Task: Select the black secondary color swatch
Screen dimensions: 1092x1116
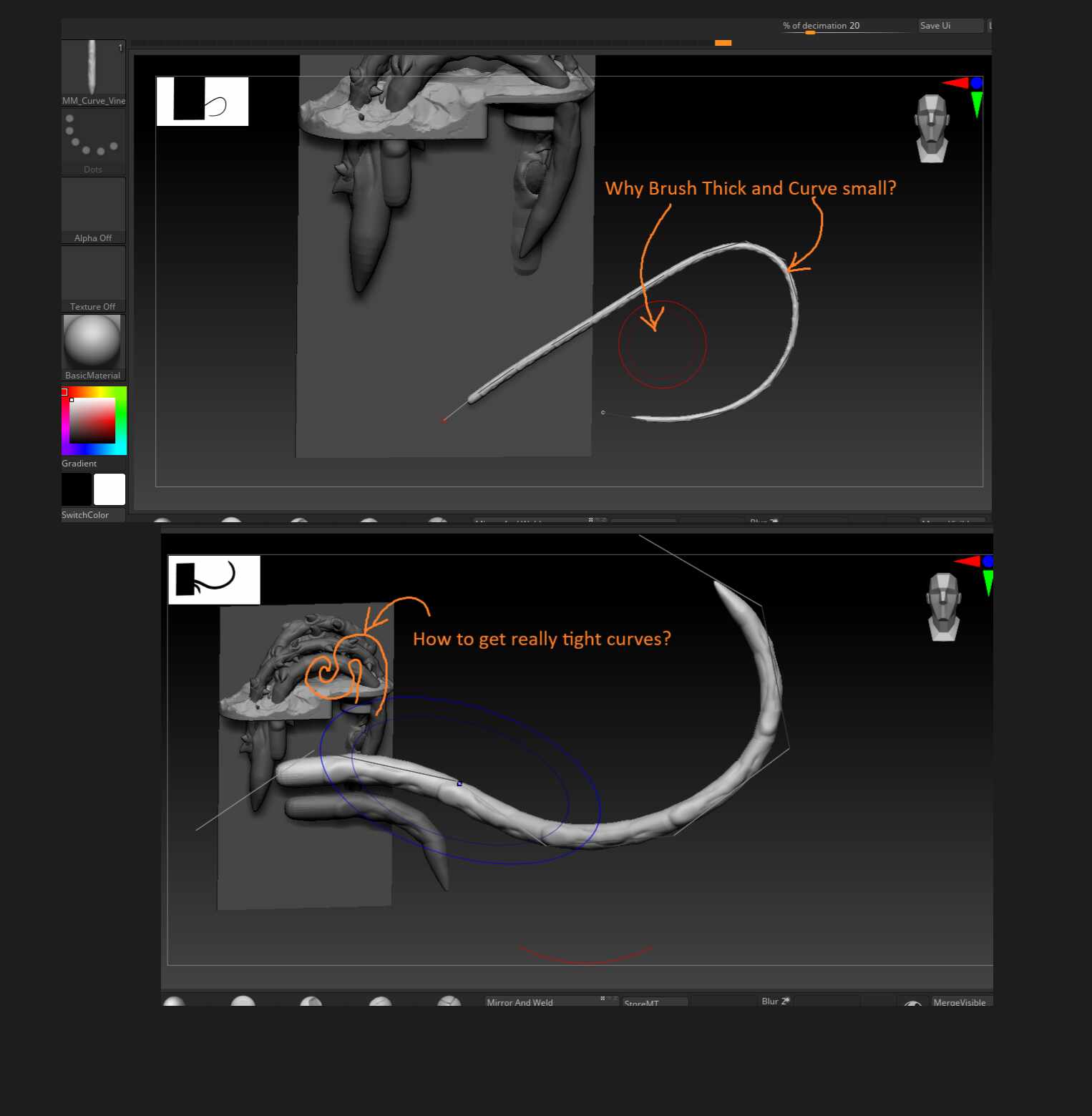Action: pyautogui.click(x=77, y=490)
